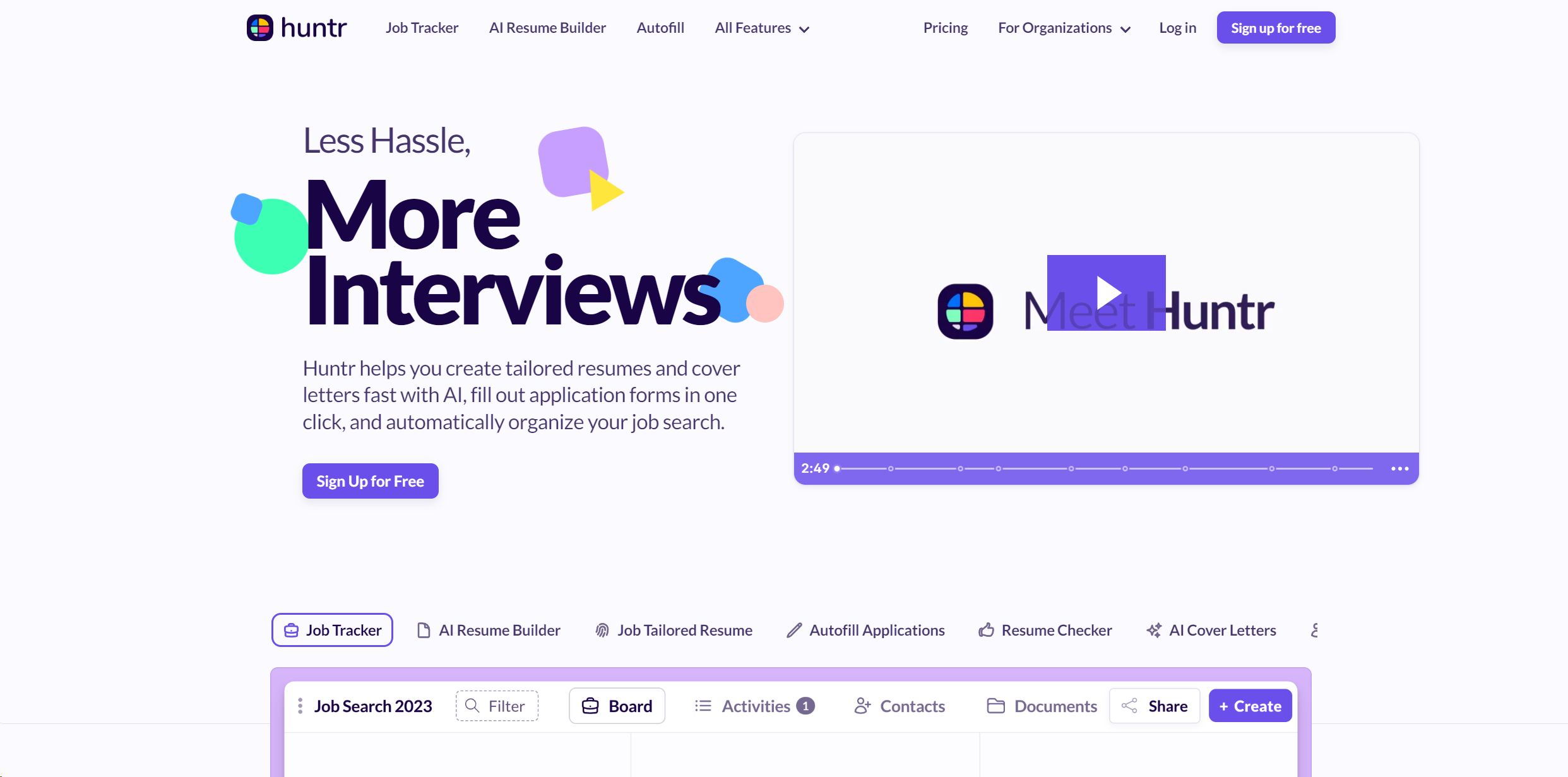This screenshot has height=777, width=1568.
Task: Open the For Organizations dropdown
Action: click(1064, 28)
